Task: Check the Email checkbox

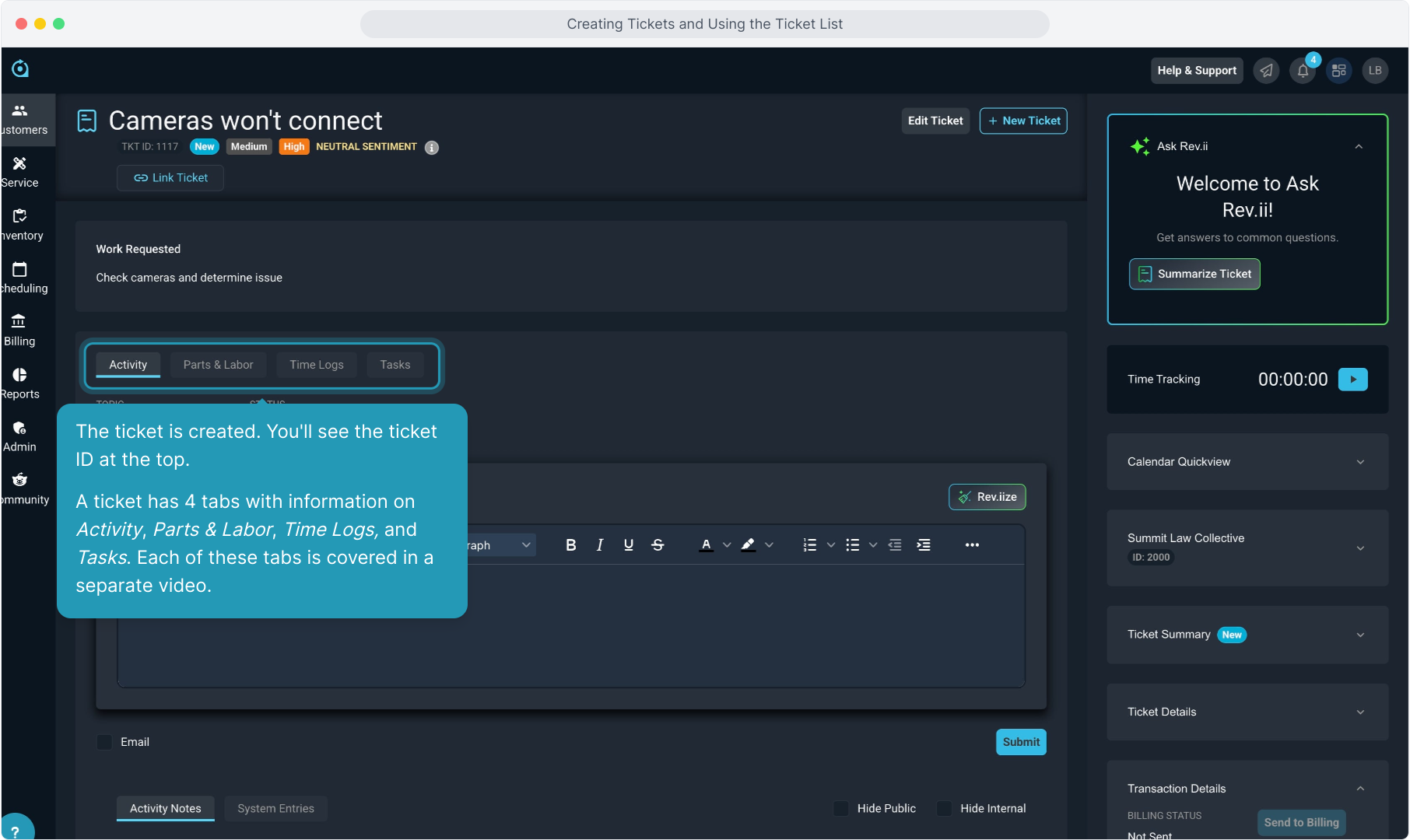Action: (x=104, y=742)
